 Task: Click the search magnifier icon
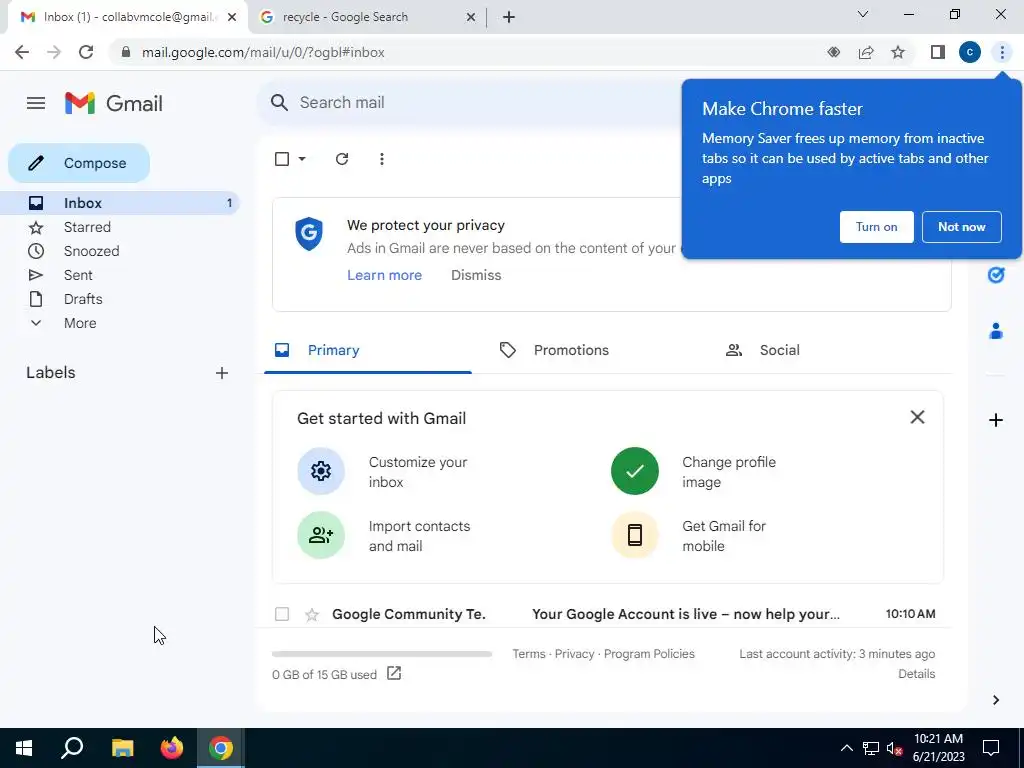(x=280, y=103)
